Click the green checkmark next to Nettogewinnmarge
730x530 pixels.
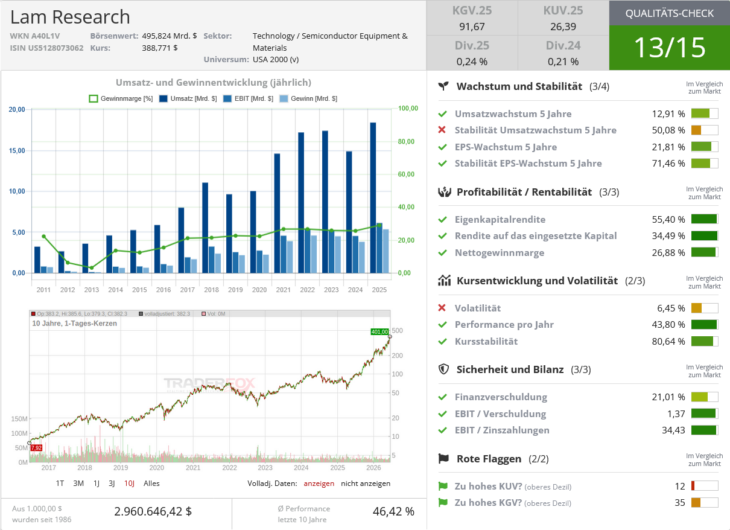(442, 253)
